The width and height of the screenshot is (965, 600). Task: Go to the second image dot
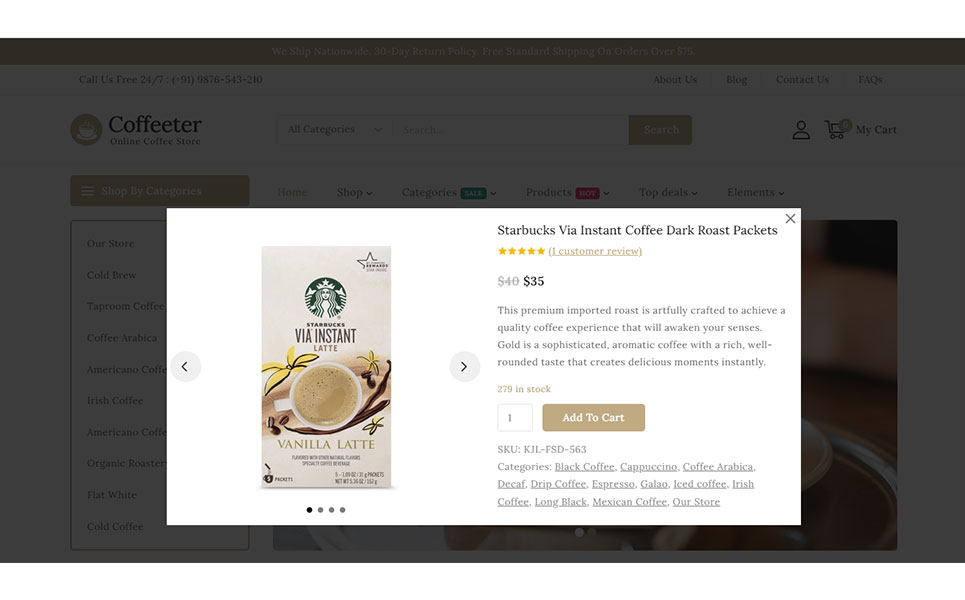coord(320,510)
